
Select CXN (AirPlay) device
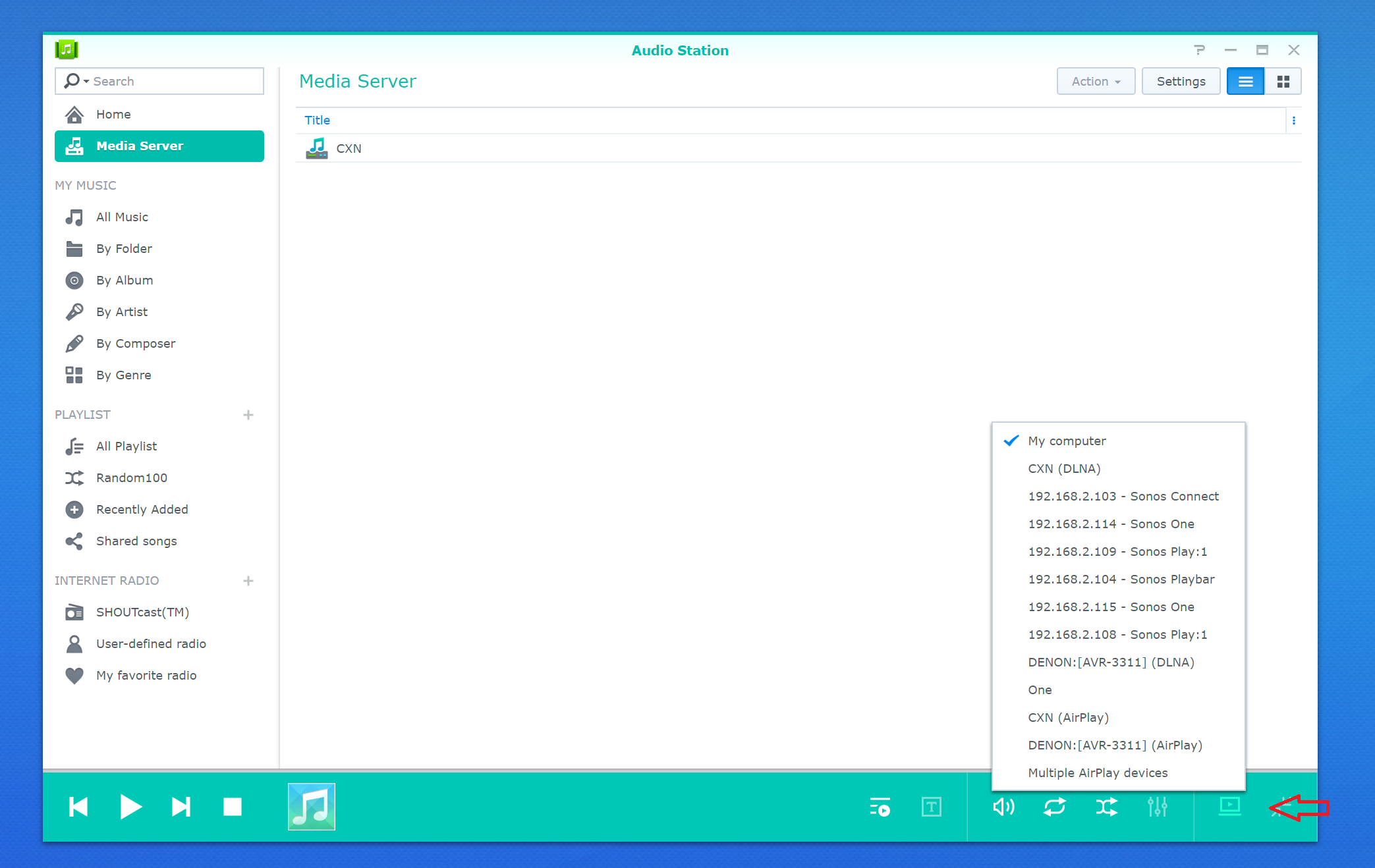pos(1119,718)
